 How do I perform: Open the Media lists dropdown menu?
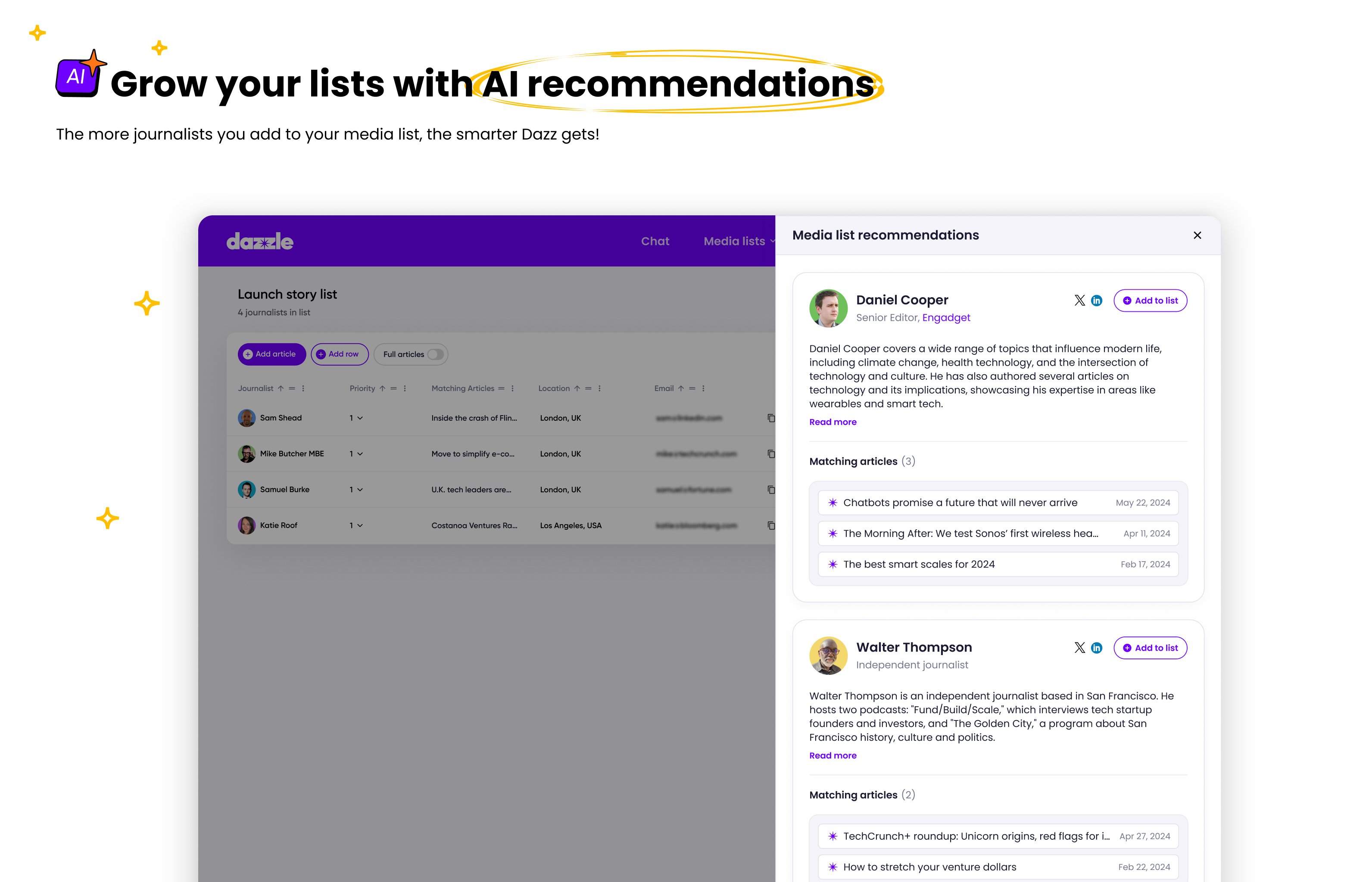coord(738,241)
